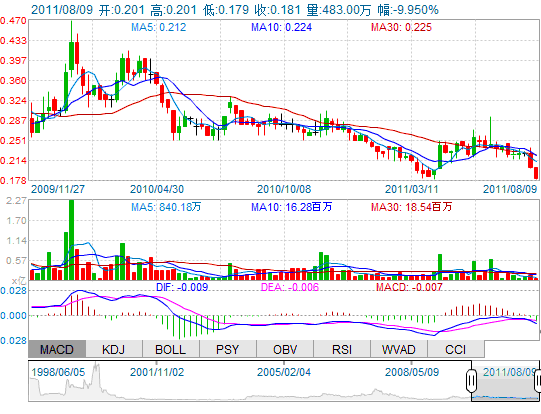This screenshot has width=541, height=414.
Task: Click the last red candlestick on 2011/08/09
Action: [536, 173]
